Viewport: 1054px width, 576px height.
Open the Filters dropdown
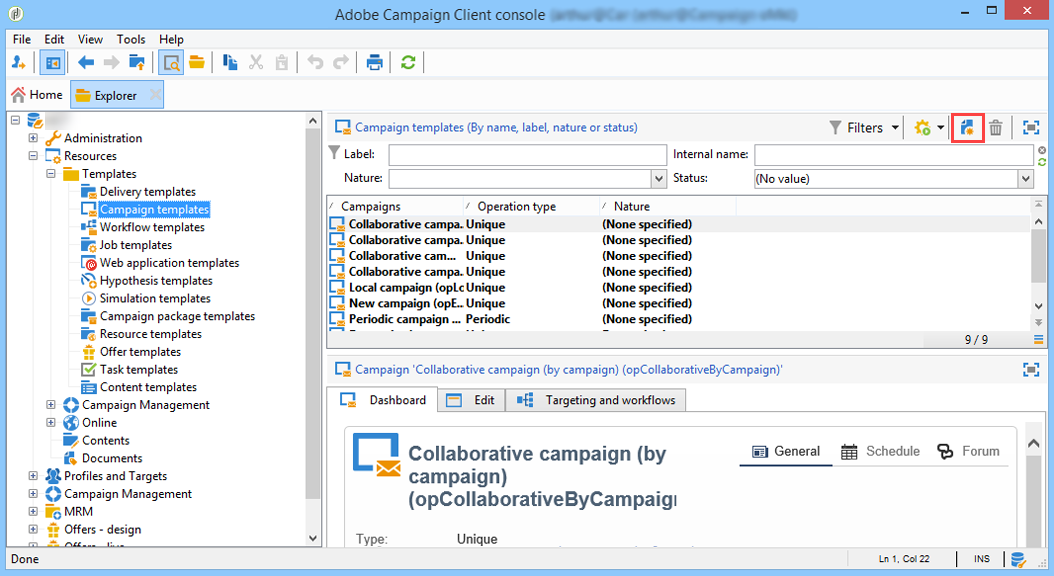(864, 128)
